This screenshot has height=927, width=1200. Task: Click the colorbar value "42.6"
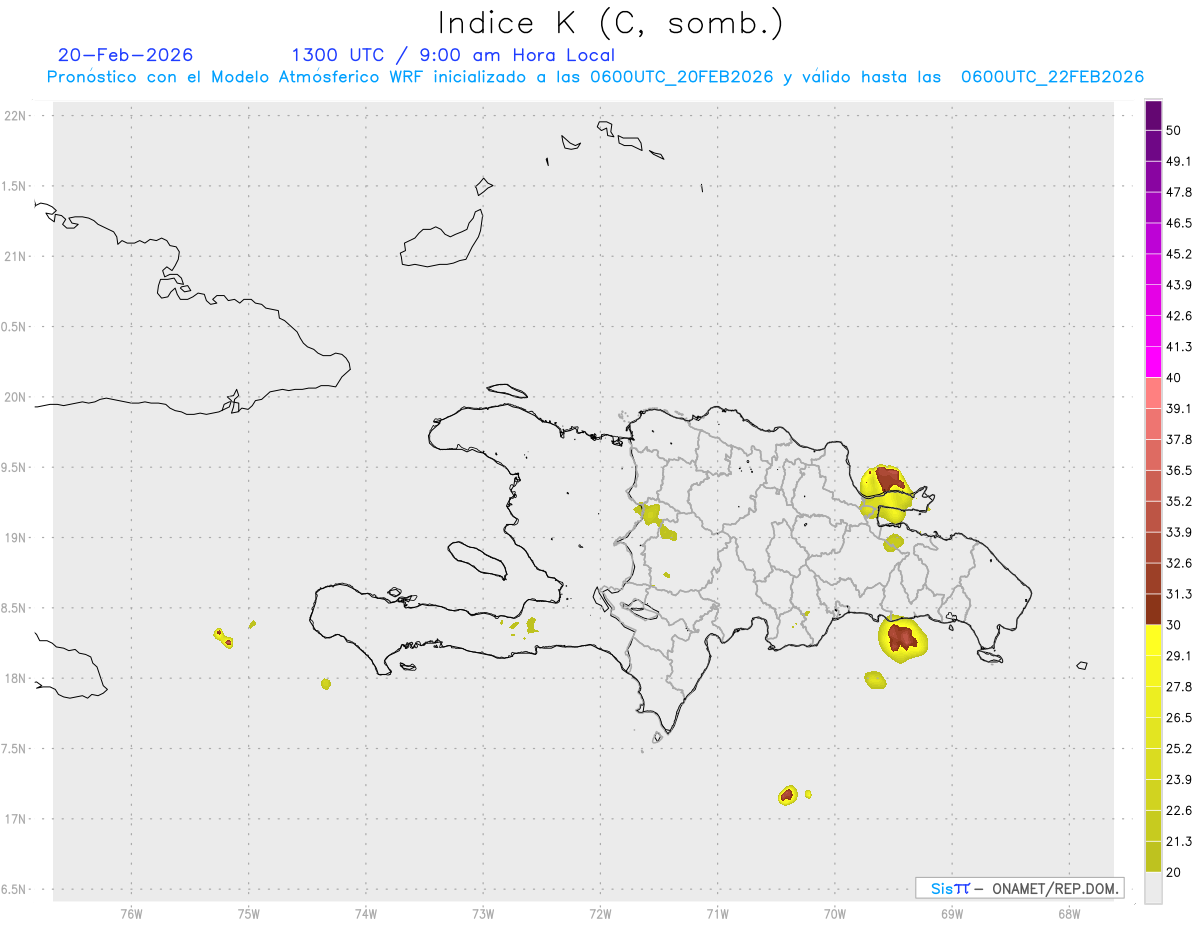(x=1179, y=316)
